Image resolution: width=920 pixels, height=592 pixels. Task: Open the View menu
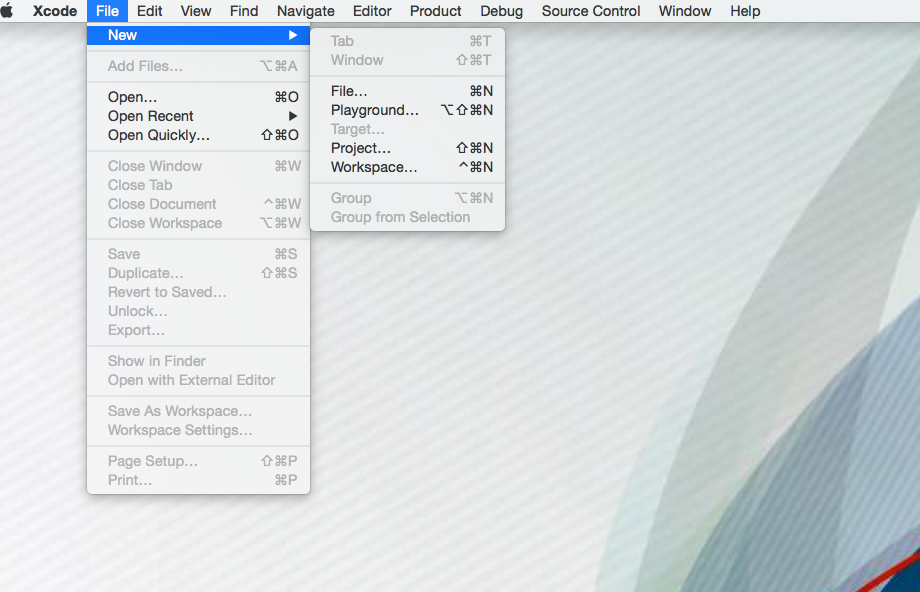tap(196, 11)
